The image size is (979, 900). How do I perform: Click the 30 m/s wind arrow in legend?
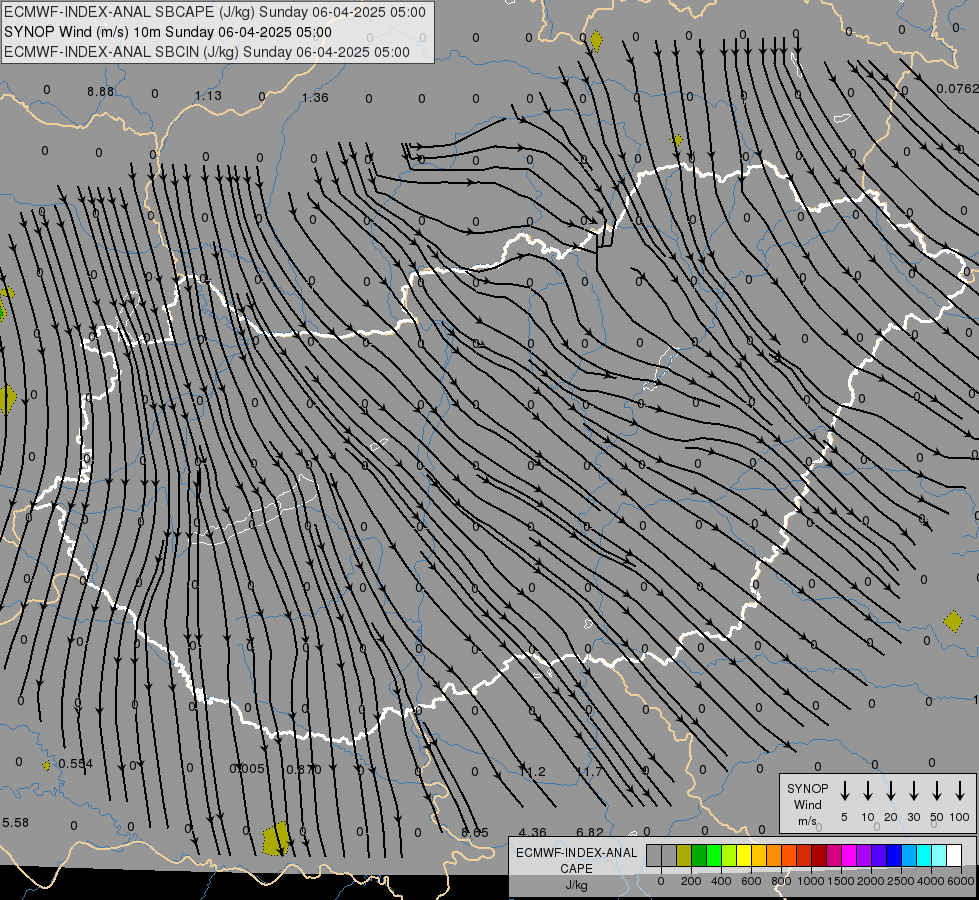(913, 791)
